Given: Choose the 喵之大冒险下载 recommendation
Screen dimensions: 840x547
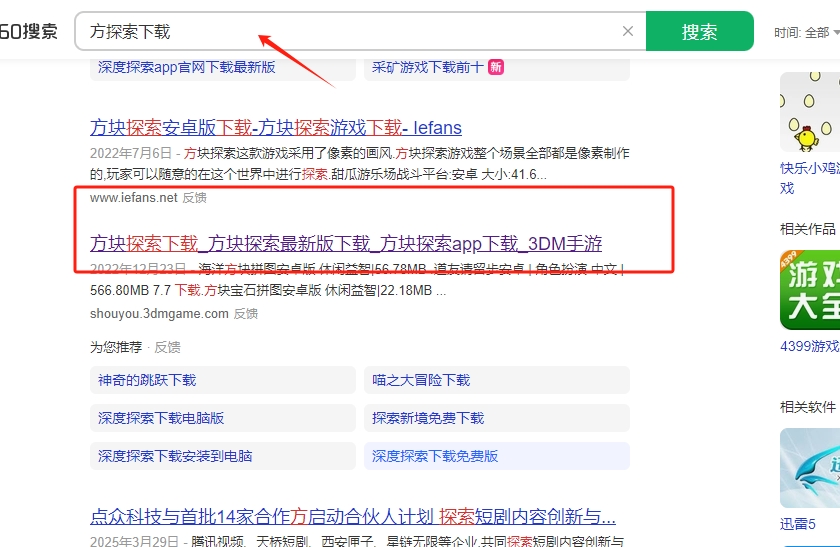Looking at the screenshot, I should pos(421,380).
